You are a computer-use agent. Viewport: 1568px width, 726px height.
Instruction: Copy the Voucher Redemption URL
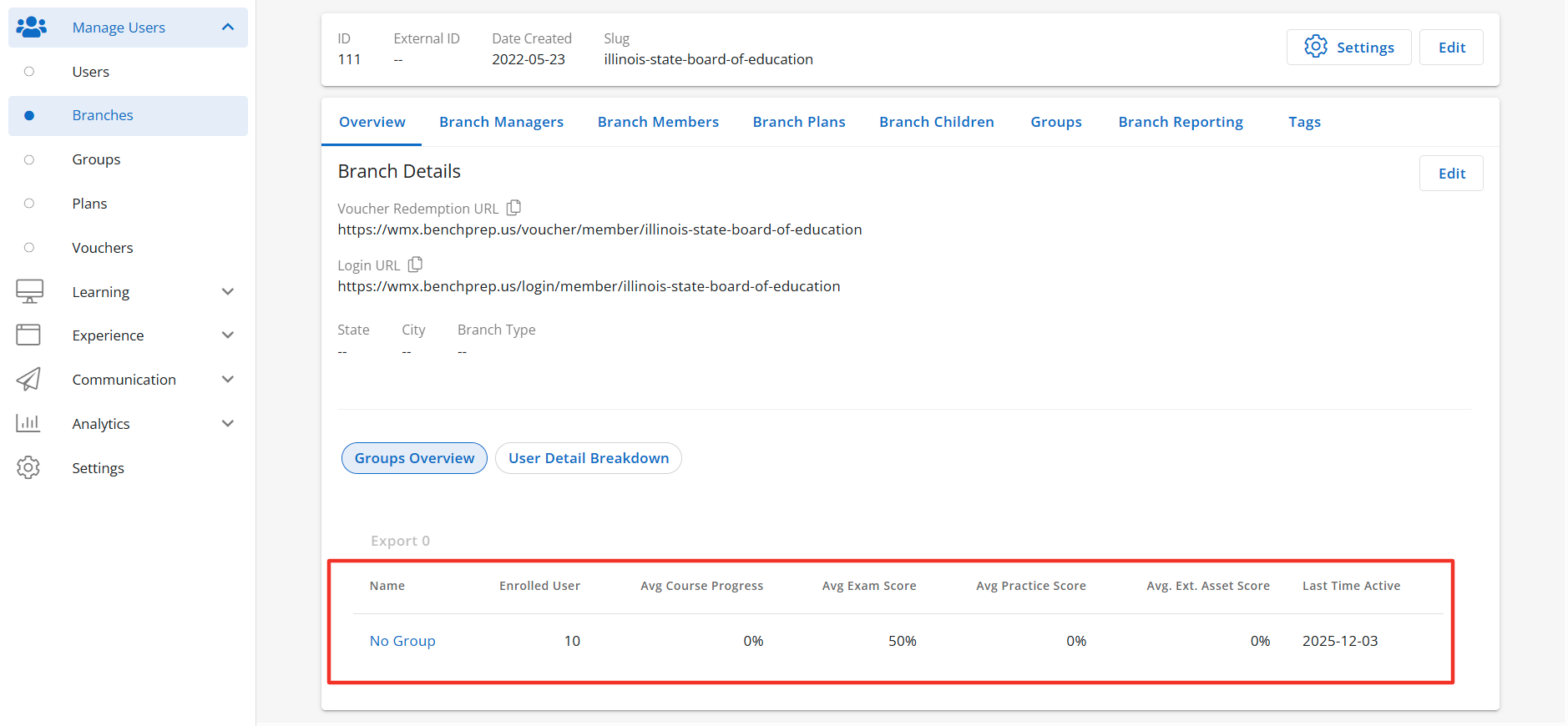coord(514,208)
